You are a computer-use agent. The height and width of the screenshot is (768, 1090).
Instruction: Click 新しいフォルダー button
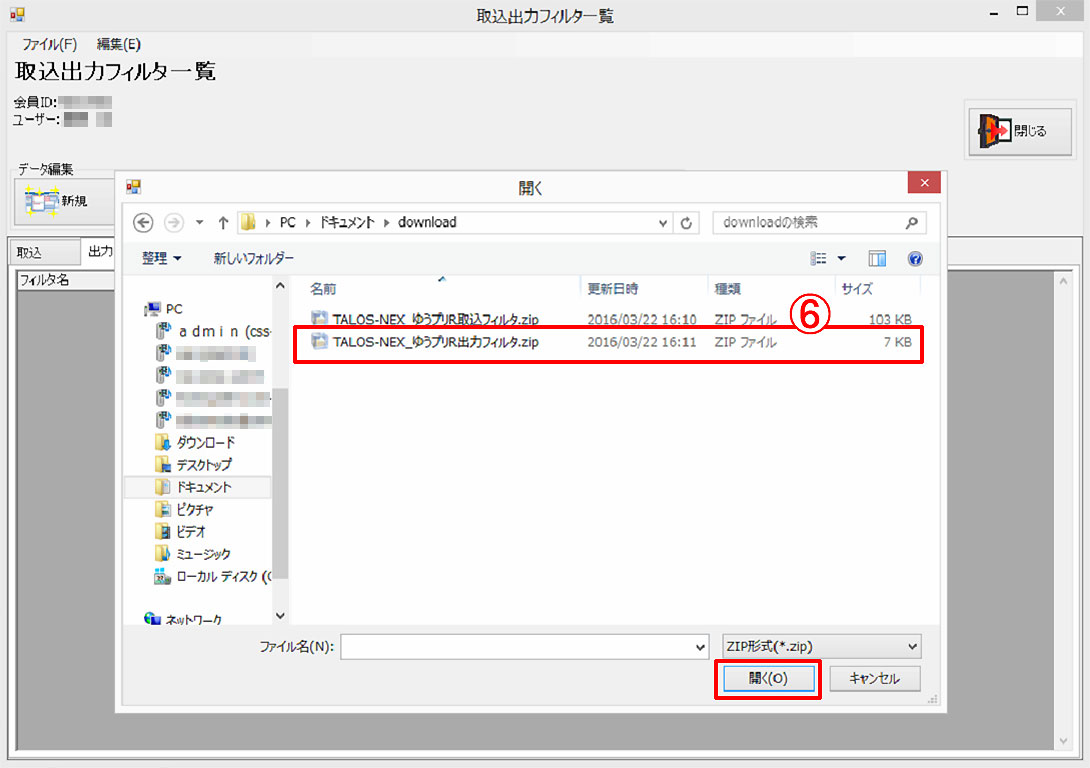coord(253,259)
